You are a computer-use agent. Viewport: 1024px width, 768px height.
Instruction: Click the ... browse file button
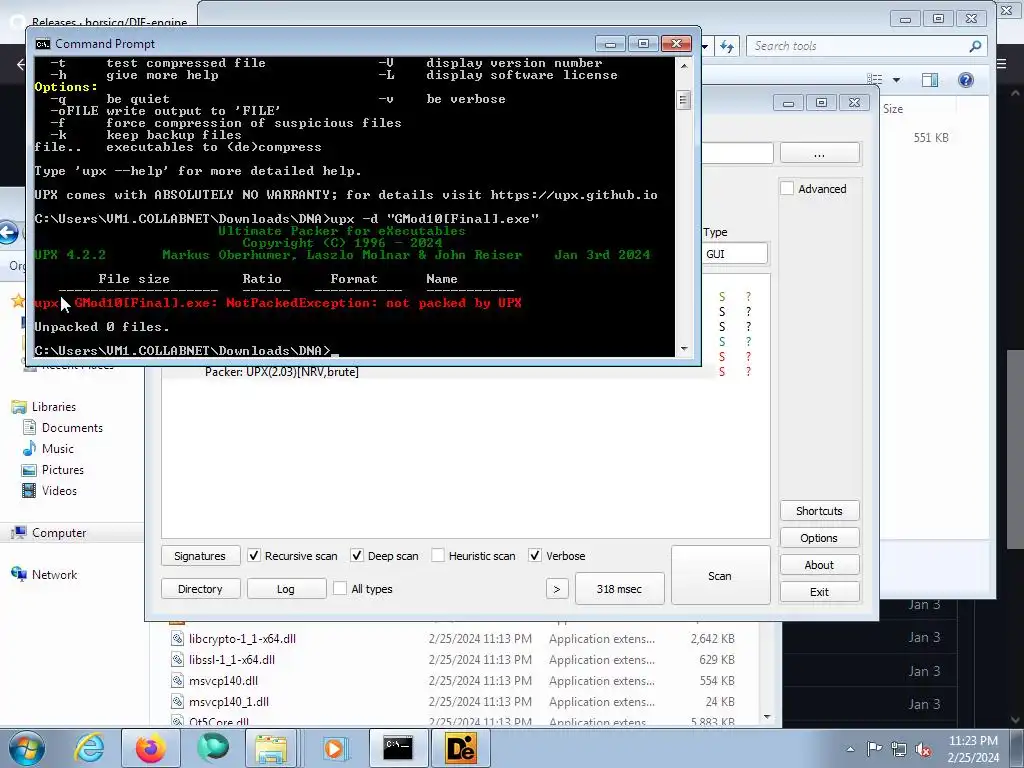[x=819, y=153]
